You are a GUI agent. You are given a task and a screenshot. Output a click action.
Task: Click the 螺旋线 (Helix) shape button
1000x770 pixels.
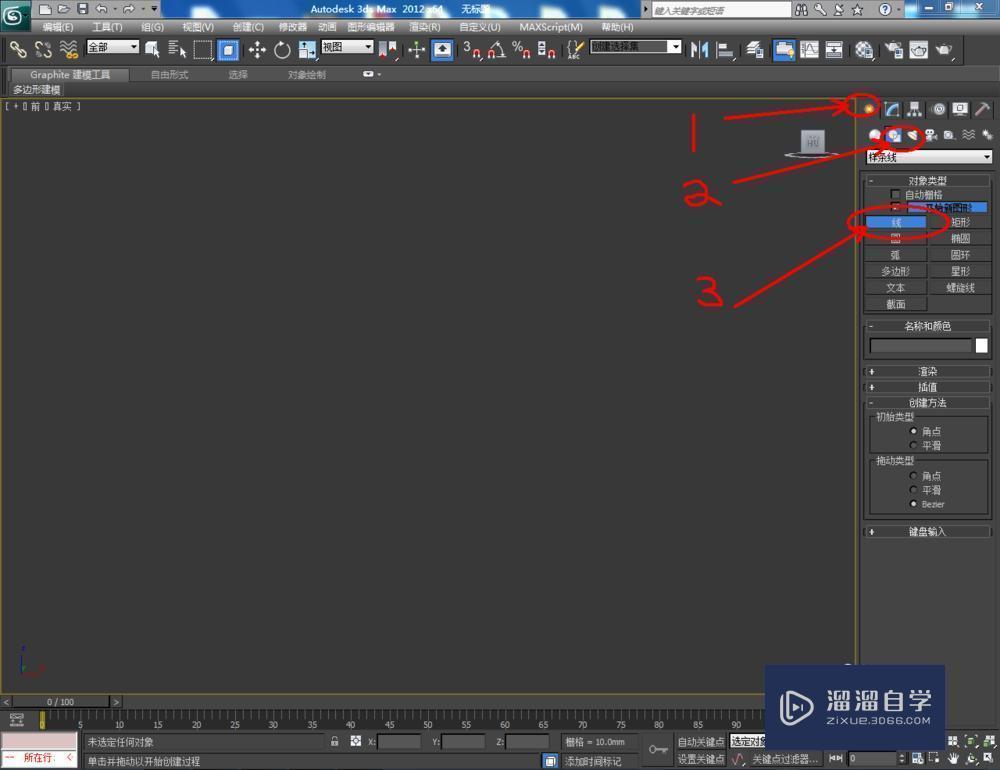click(x=959, y=287)
